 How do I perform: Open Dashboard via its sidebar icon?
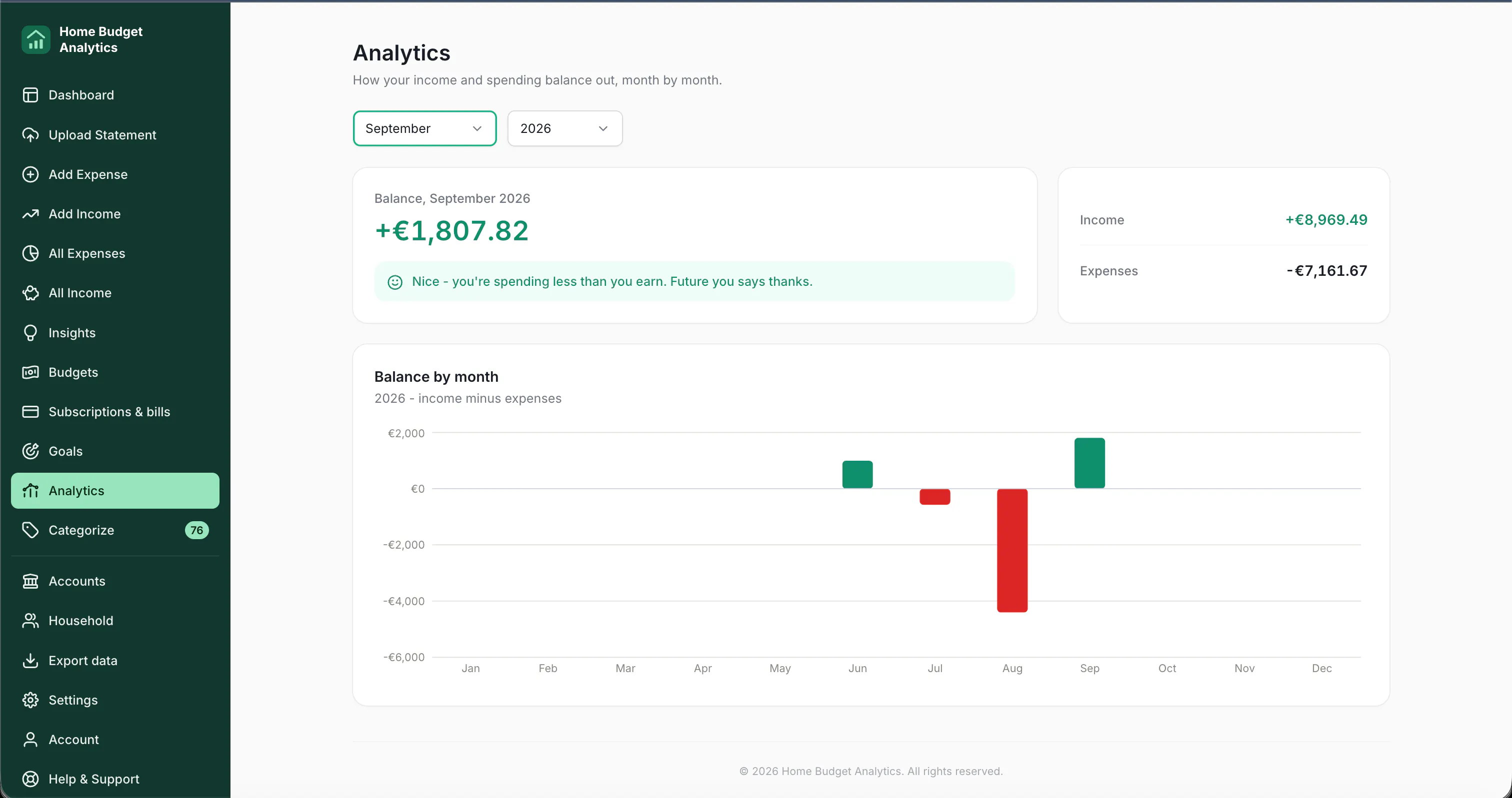(30, 95)
